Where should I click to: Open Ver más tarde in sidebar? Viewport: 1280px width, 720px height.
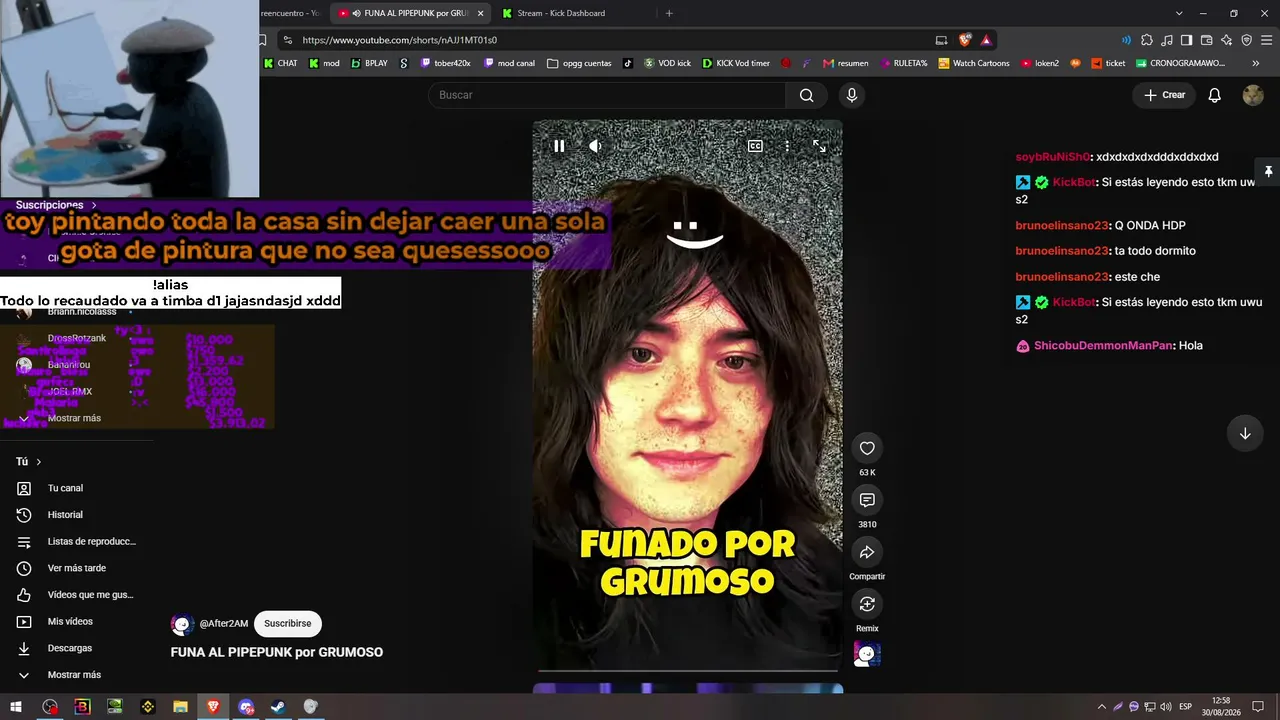tap(77, 568)
